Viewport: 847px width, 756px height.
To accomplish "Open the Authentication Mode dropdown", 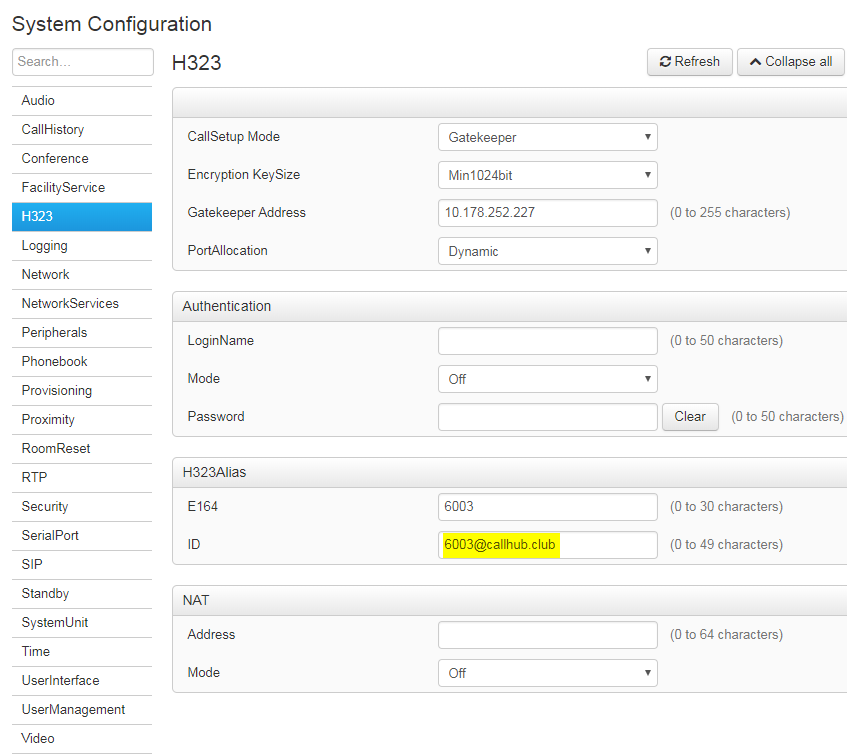I will click(548, 379).
